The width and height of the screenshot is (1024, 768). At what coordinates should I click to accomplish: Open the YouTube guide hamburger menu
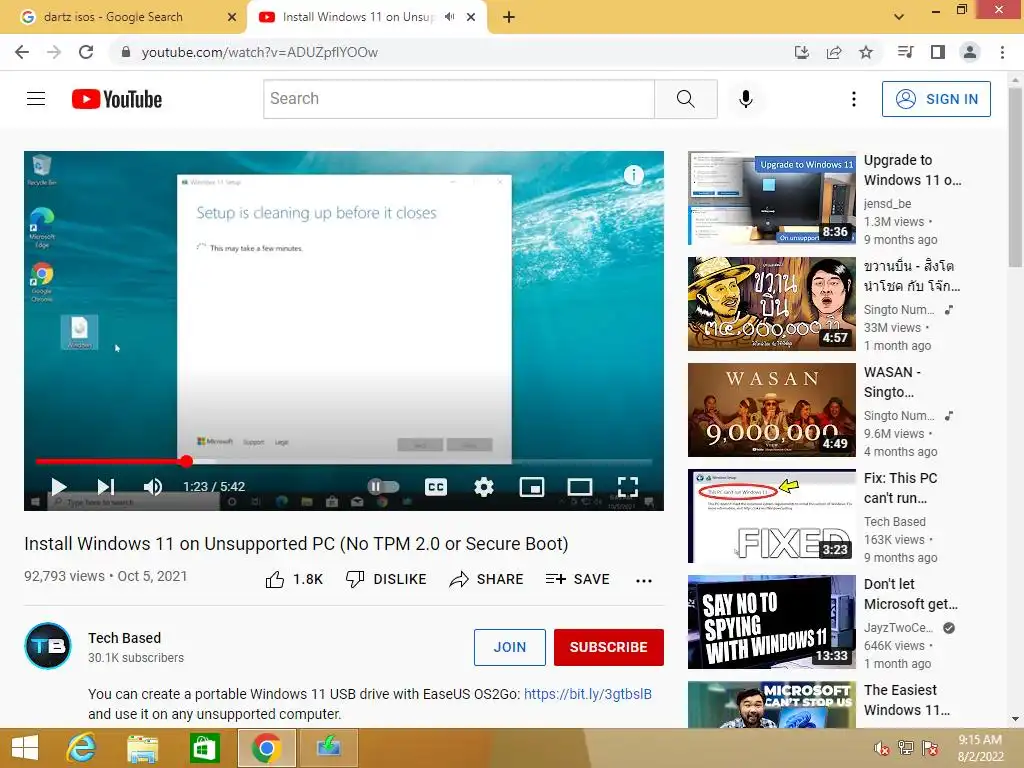36,99
